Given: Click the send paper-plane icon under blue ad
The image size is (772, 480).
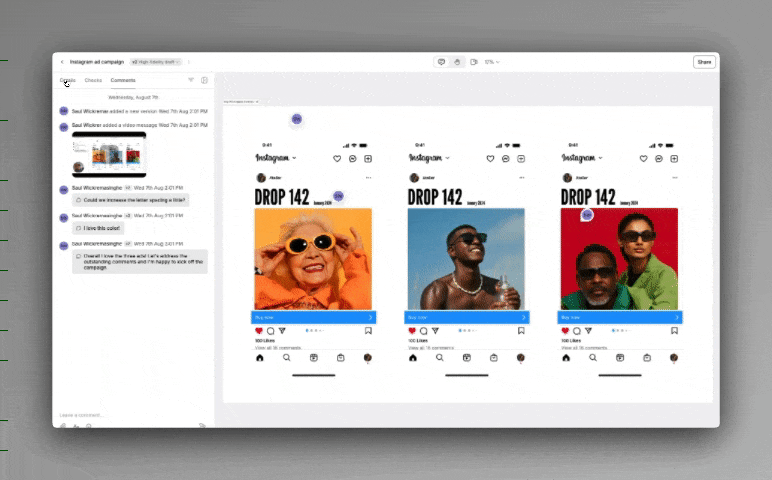Looking at the screenshot, I should (435, 331).
